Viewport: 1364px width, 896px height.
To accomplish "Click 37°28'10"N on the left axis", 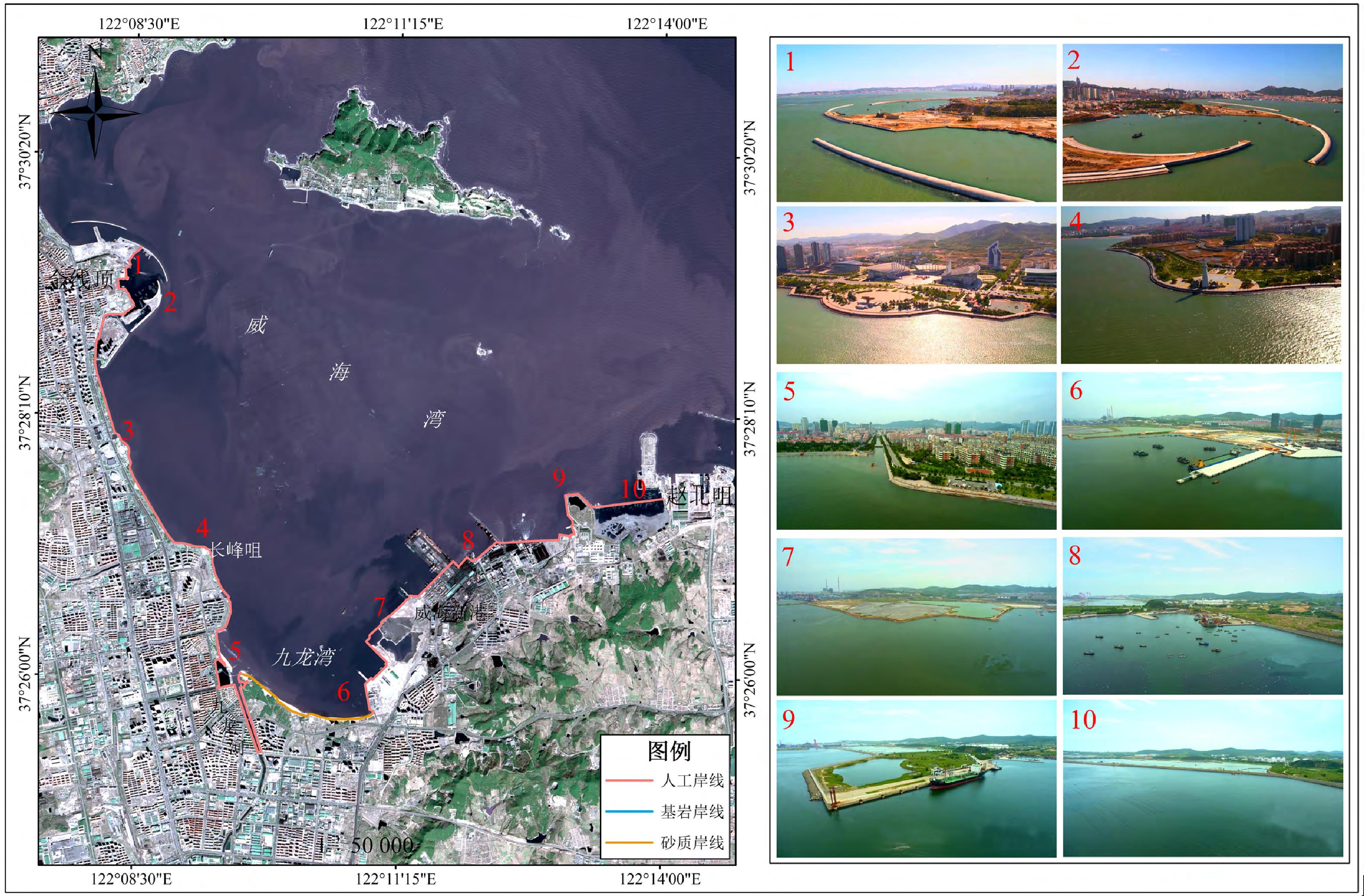I will [25, 413].
